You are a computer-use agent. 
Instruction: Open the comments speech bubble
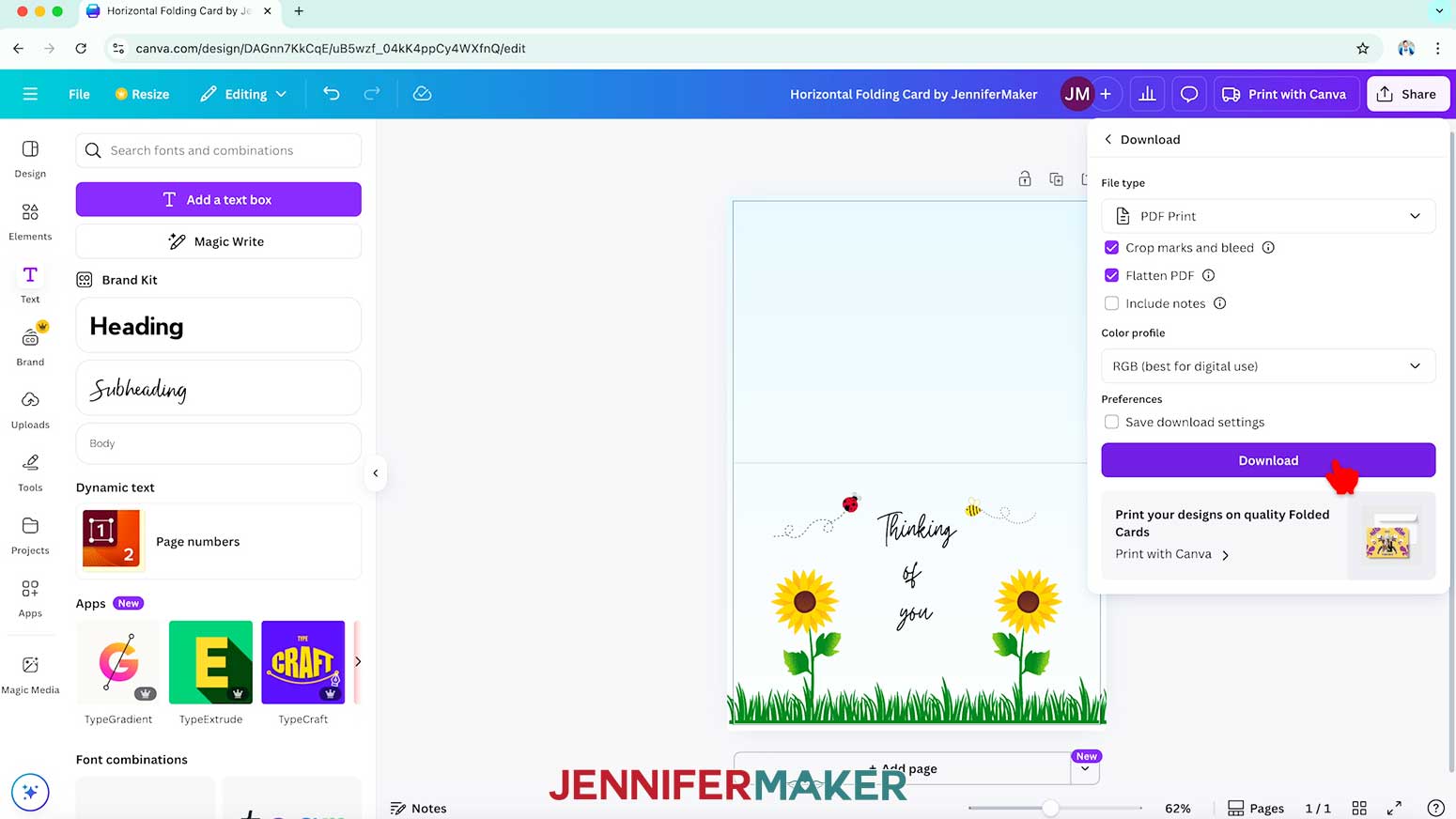click(1189, 94)
